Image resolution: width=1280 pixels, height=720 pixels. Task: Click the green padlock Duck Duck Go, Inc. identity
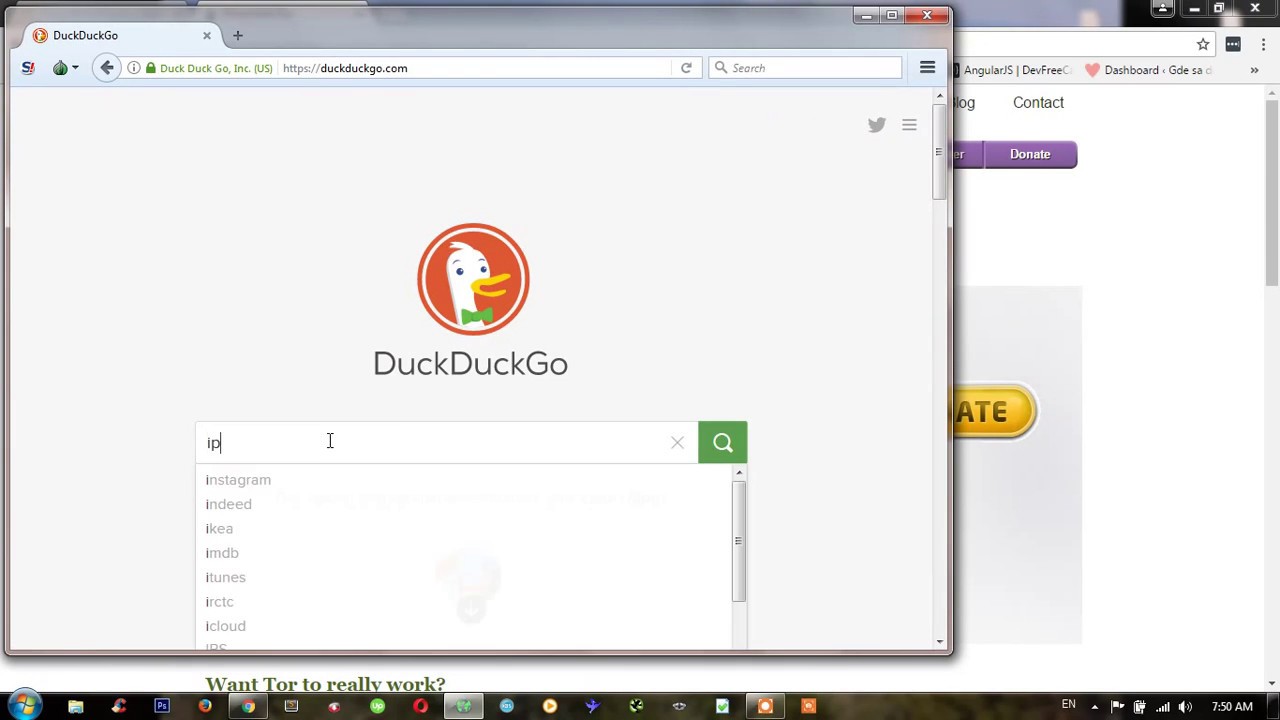209,68
